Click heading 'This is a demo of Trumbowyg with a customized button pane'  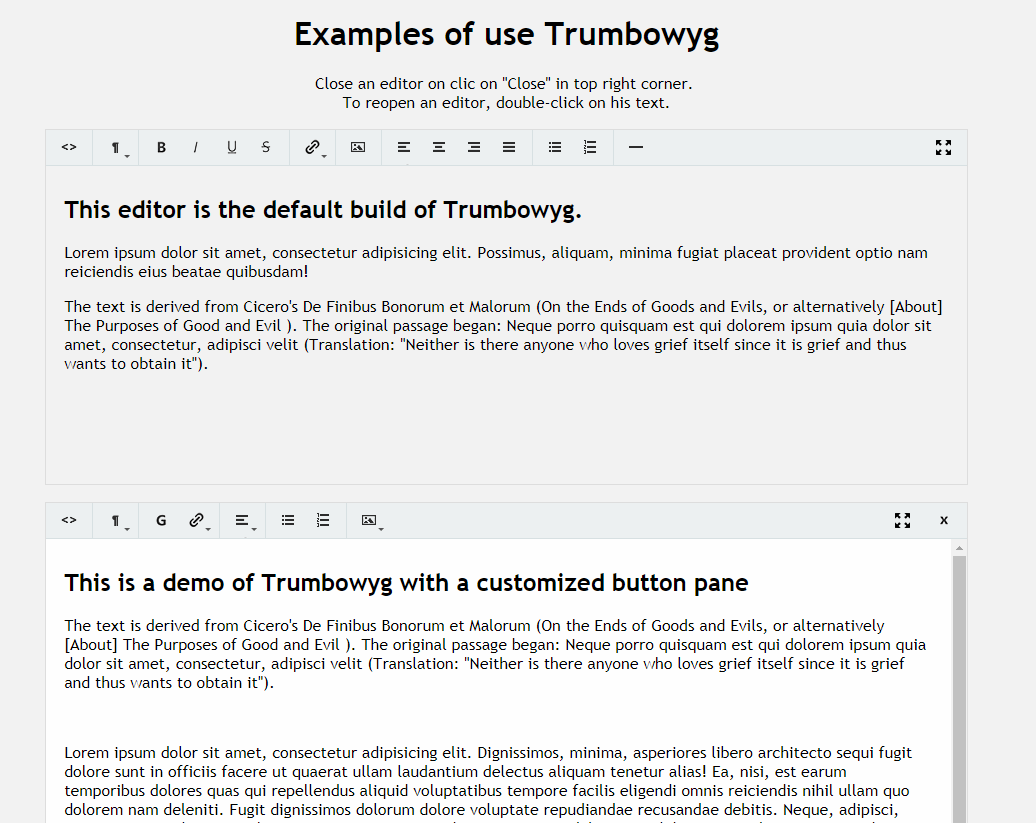[x=406, y=583]
